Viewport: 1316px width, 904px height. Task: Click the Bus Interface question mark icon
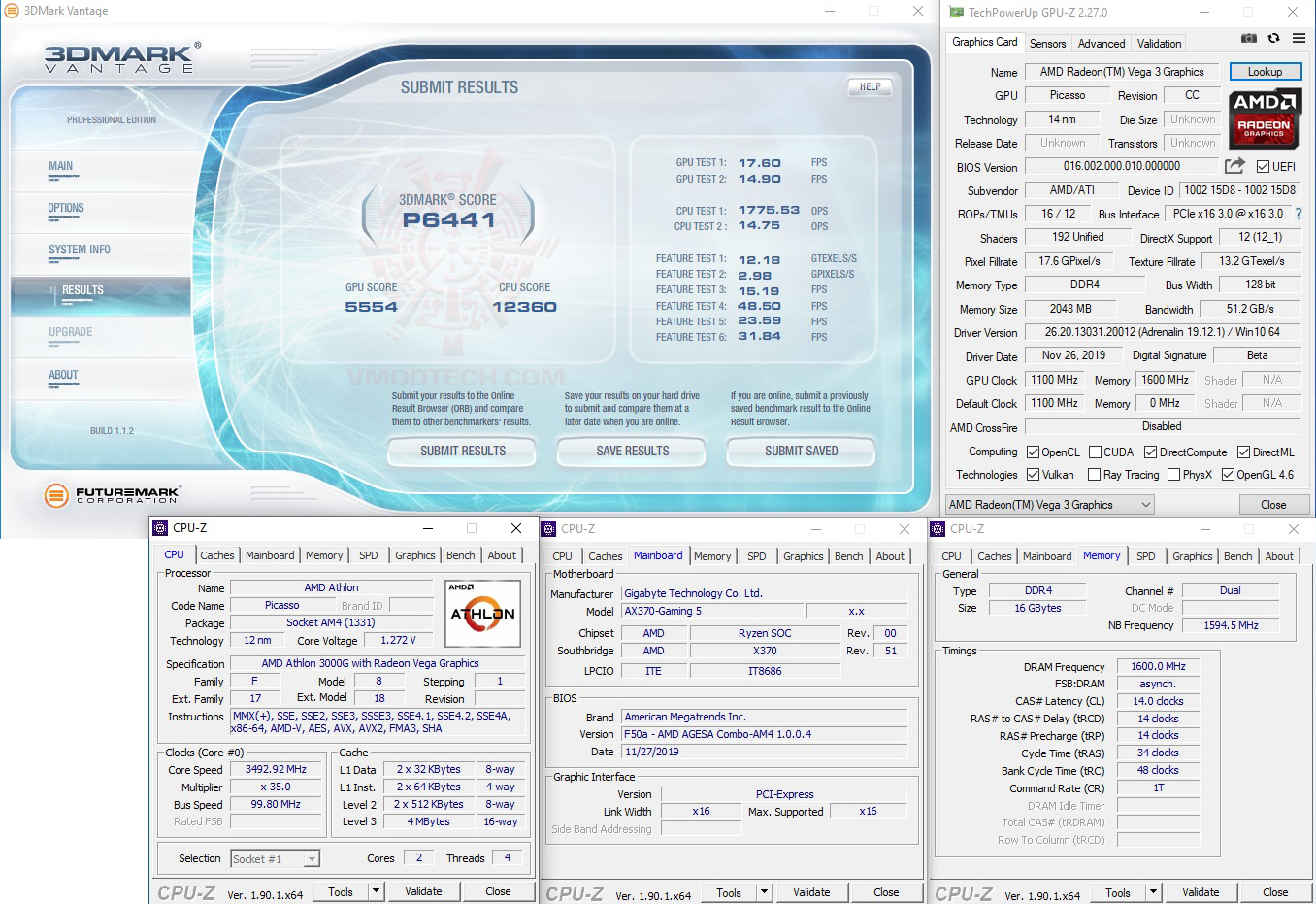(x=1299, y=214)
